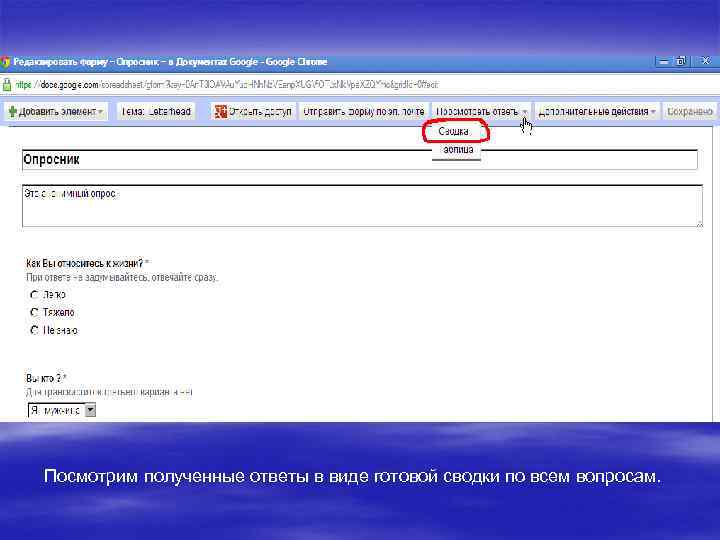
Task: Open the Посмотреть ответы dropdown
Action: [482, 112]
